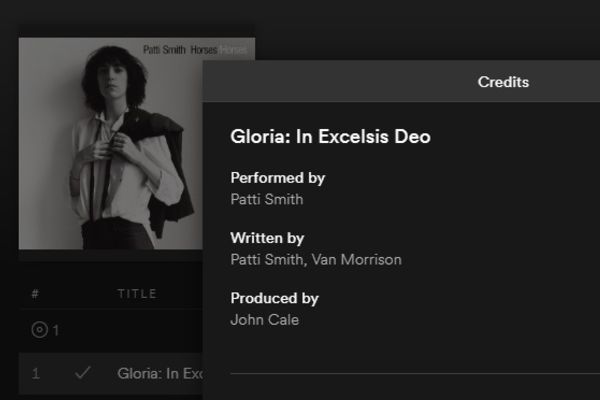Click Patti Smith in the Written by line
600x400 pixels.
point(266,259)
